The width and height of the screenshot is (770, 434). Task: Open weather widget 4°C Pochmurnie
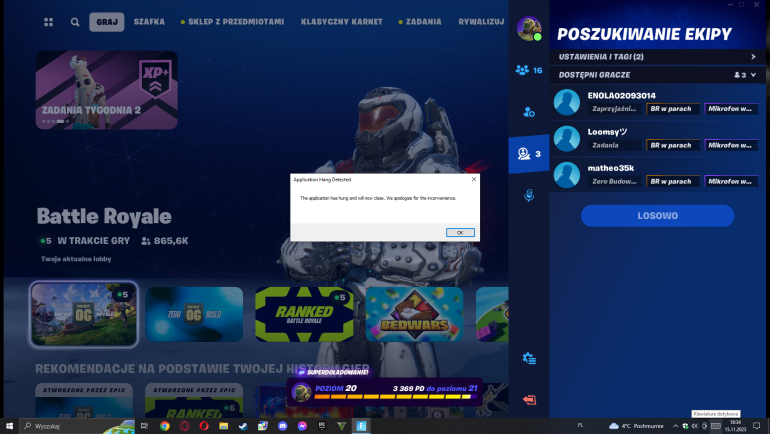point(636,426)
